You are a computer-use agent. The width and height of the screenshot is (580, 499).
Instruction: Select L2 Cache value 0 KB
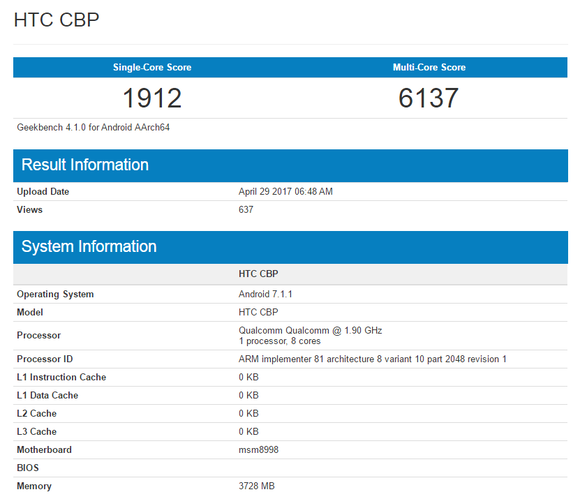coord(249,414)
